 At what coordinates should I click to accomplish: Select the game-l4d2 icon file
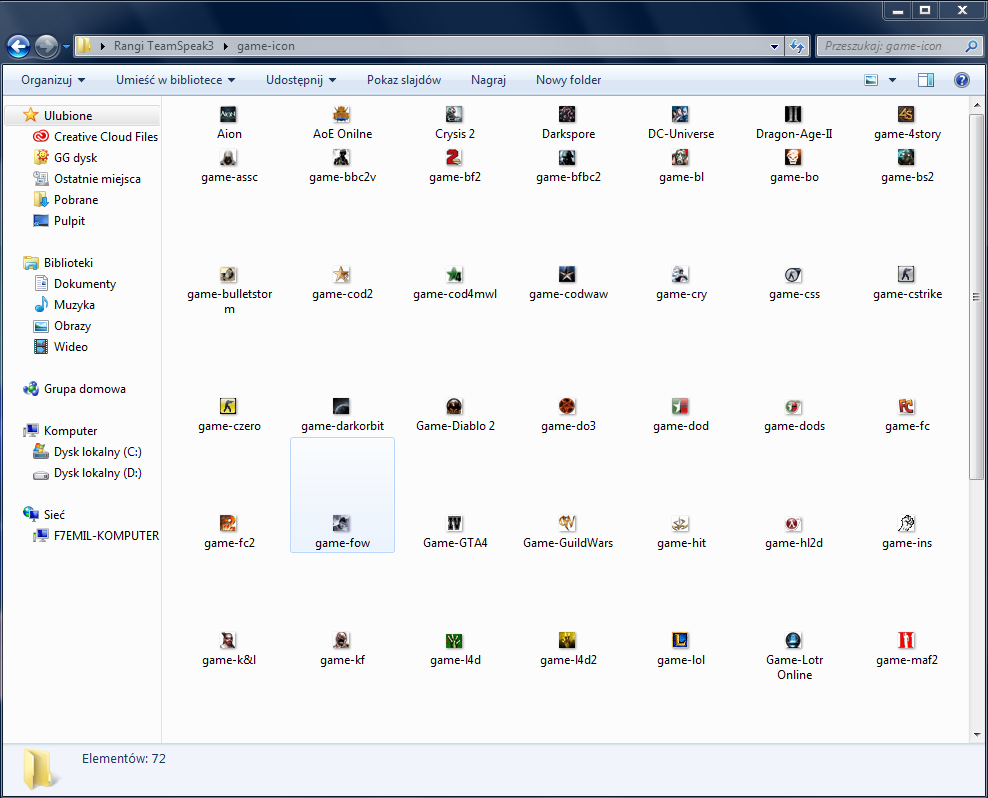[x=568, y=649]
